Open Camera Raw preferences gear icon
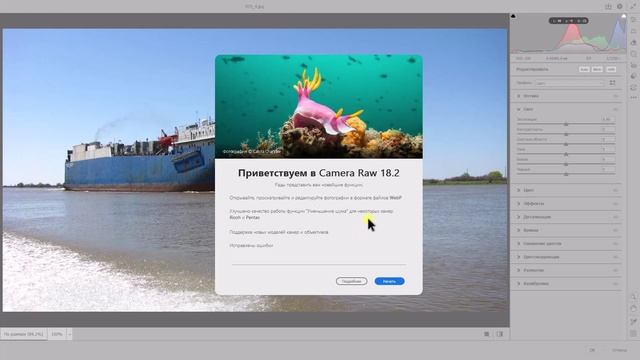 pos(620,7)
